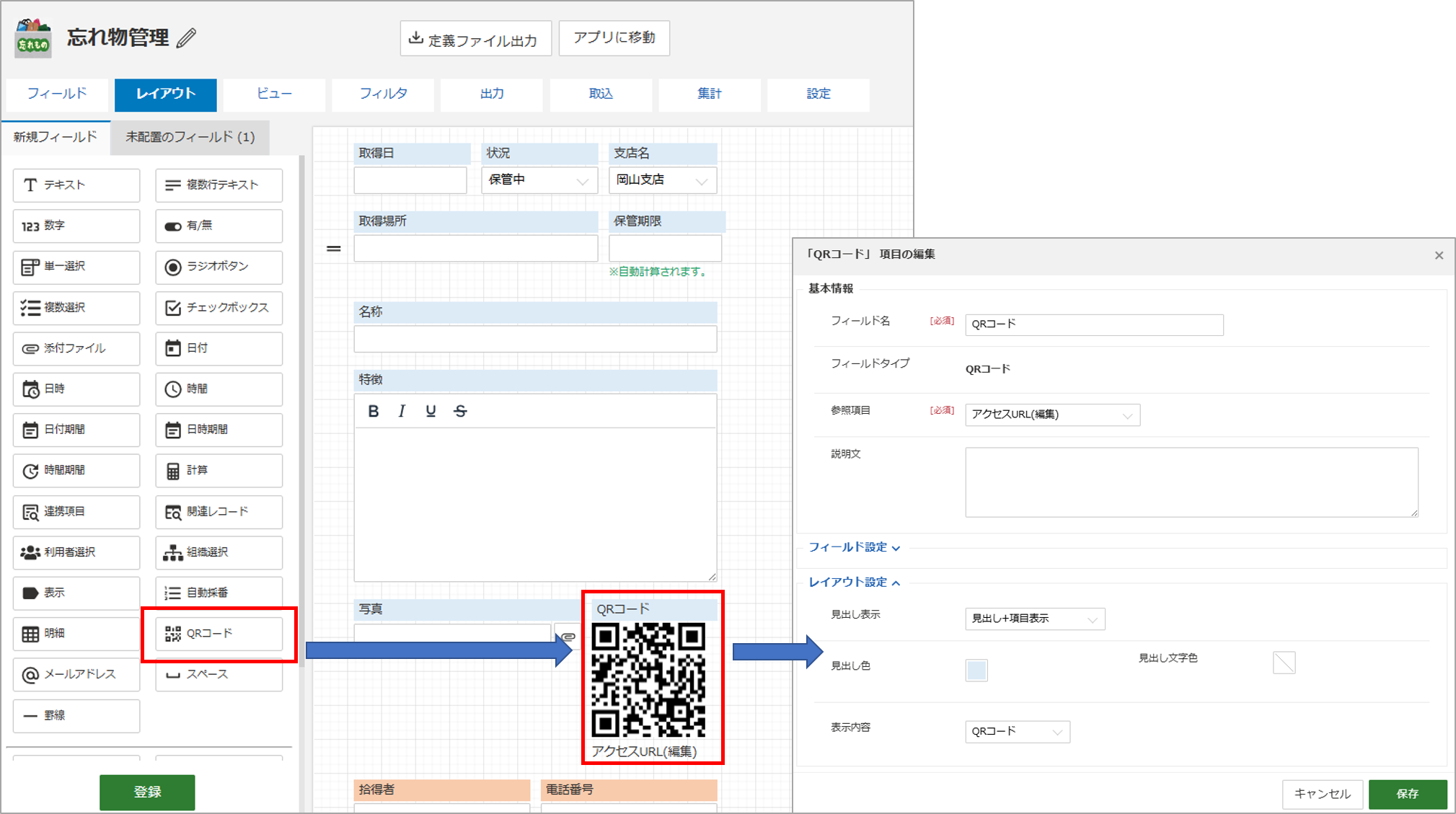Go to the 出力 tab
This screenshot has width=1456, height=814.
coord(492,94)
